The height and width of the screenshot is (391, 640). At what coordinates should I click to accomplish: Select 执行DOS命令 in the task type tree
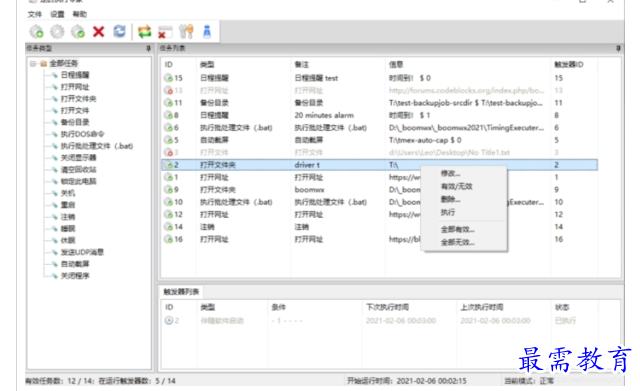[82, 134]
